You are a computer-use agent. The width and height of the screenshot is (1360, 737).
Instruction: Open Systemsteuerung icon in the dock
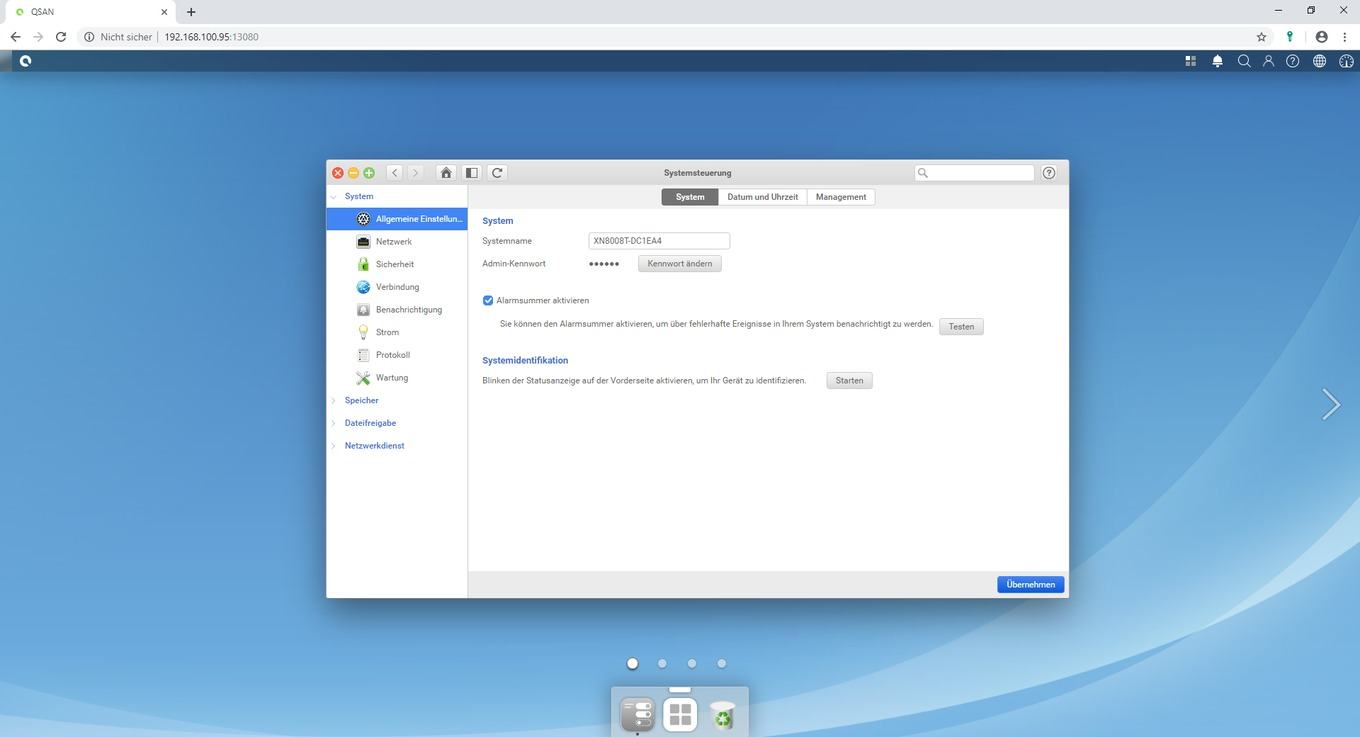tap(637, 714)
